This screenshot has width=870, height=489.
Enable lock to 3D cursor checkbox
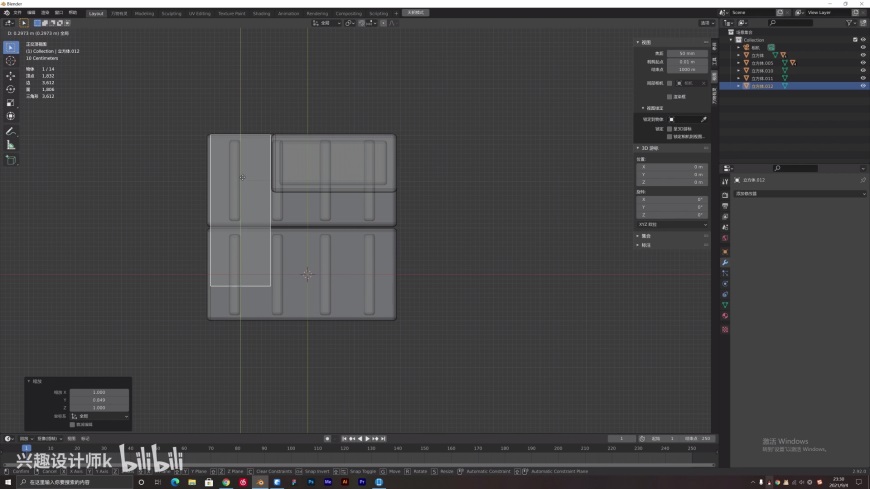(x=670, y=129)
